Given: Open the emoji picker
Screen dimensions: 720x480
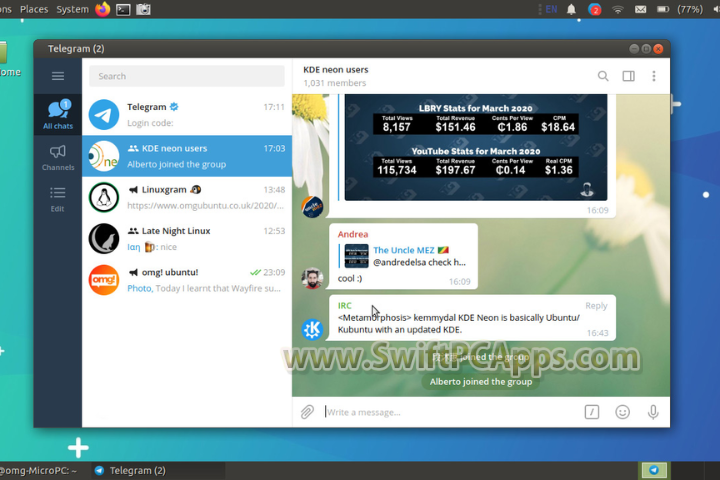Looking at the screenshot, I should click(x=622, y=412).
